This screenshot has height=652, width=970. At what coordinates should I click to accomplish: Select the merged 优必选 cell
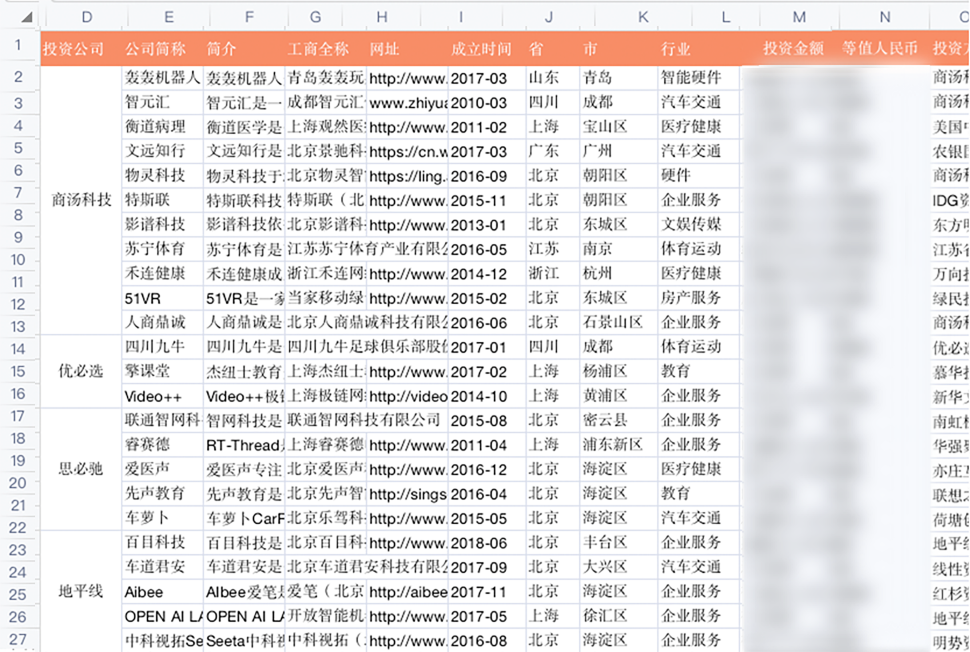click(x=82, y=371)
